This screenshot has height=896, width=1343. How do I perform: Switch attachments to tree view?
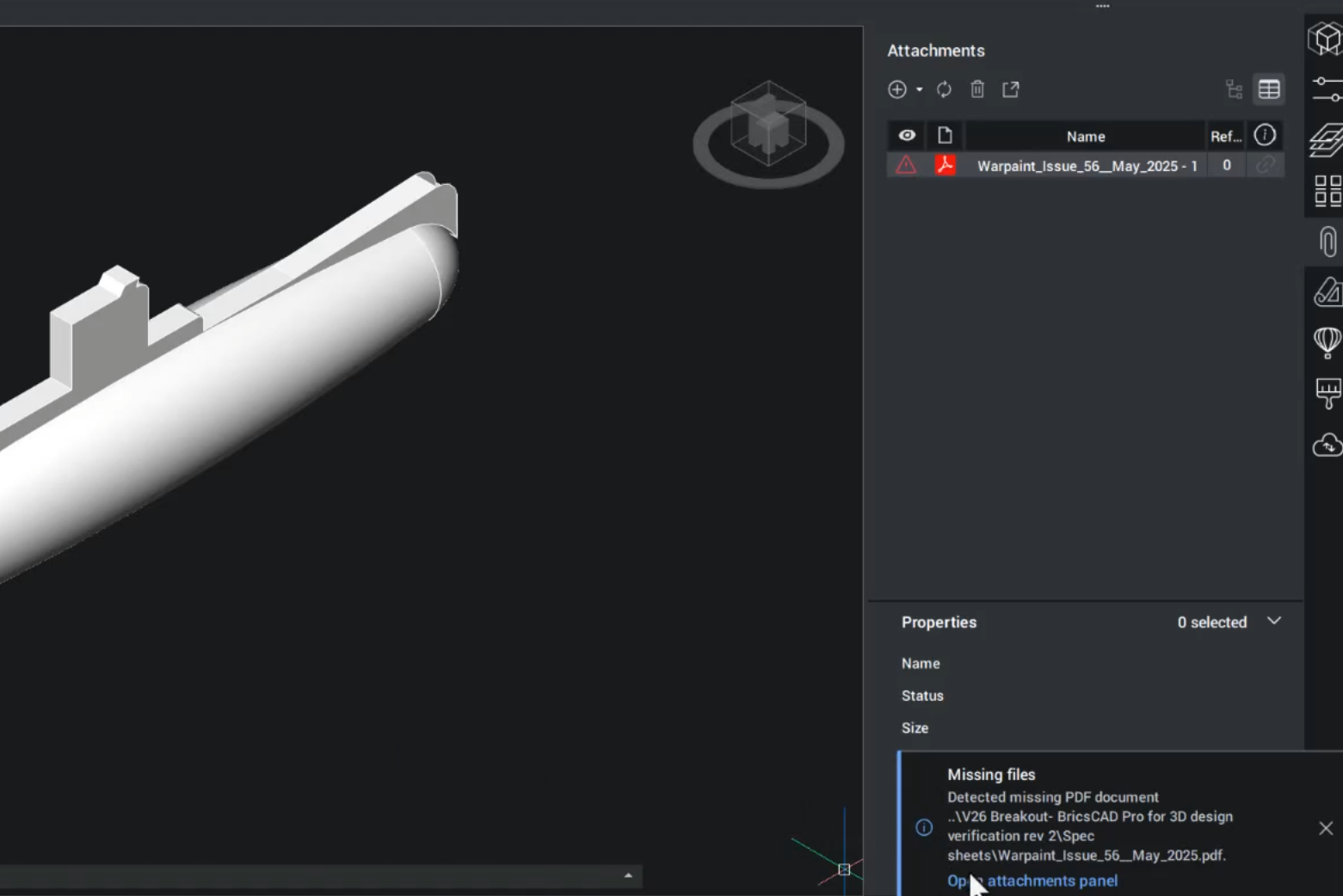[x=1235, y=89]
